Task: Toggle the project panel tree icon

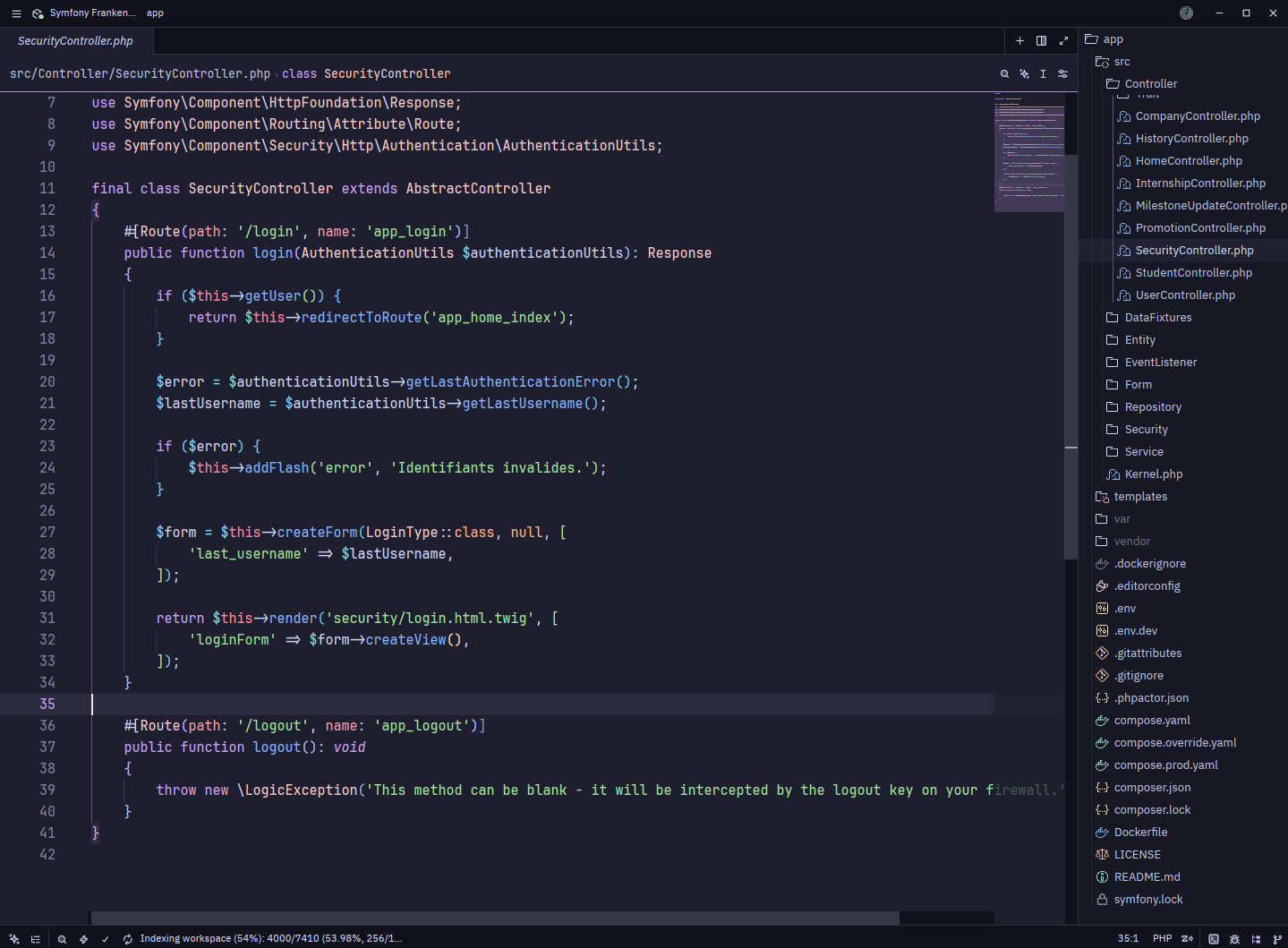Action: [x=1256, y=939]
